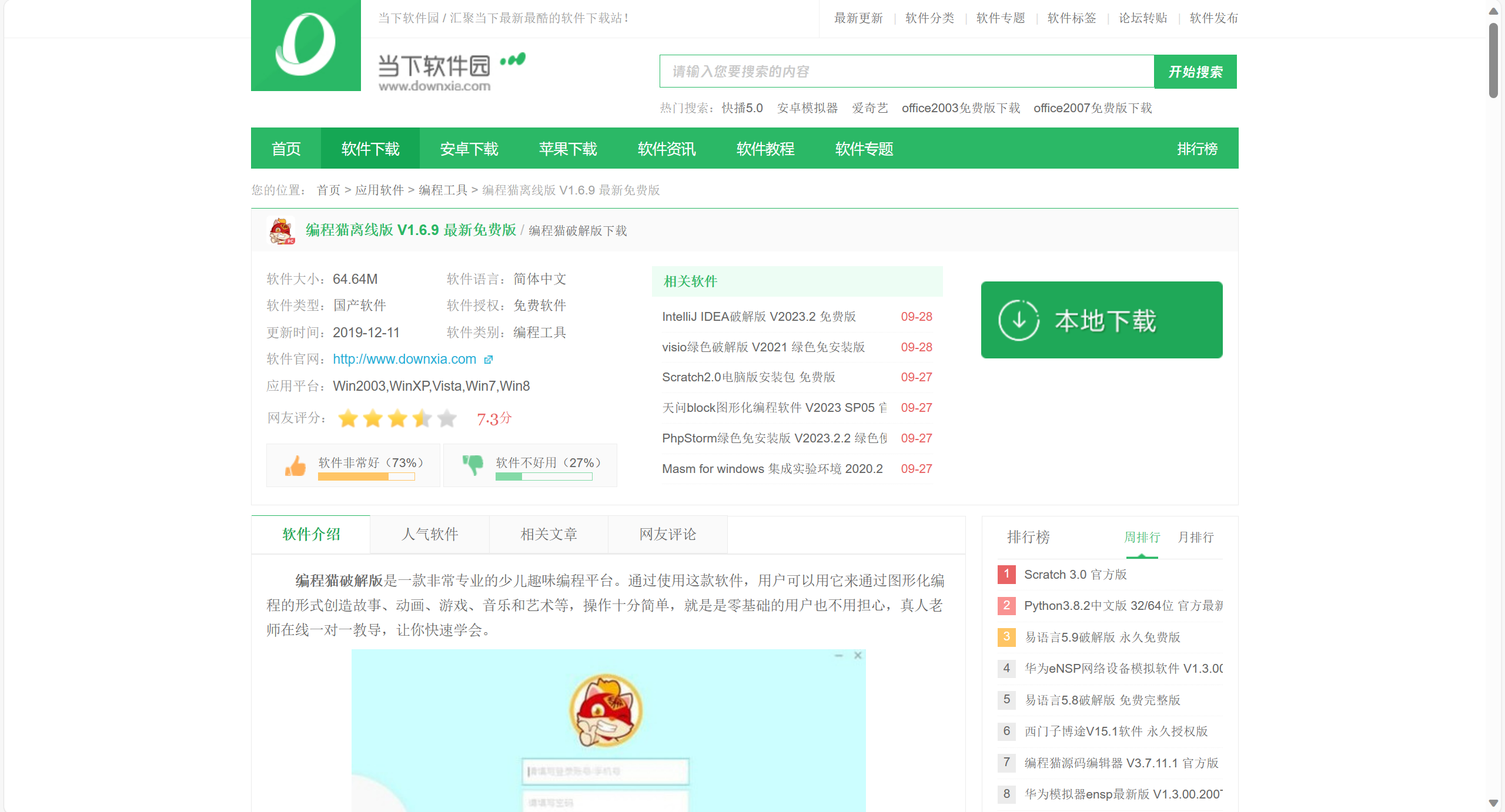Screen dimensions: 1505x812
Task: Open Scratch2.0电脑版安装包 related software
Action: click(748, 377)
